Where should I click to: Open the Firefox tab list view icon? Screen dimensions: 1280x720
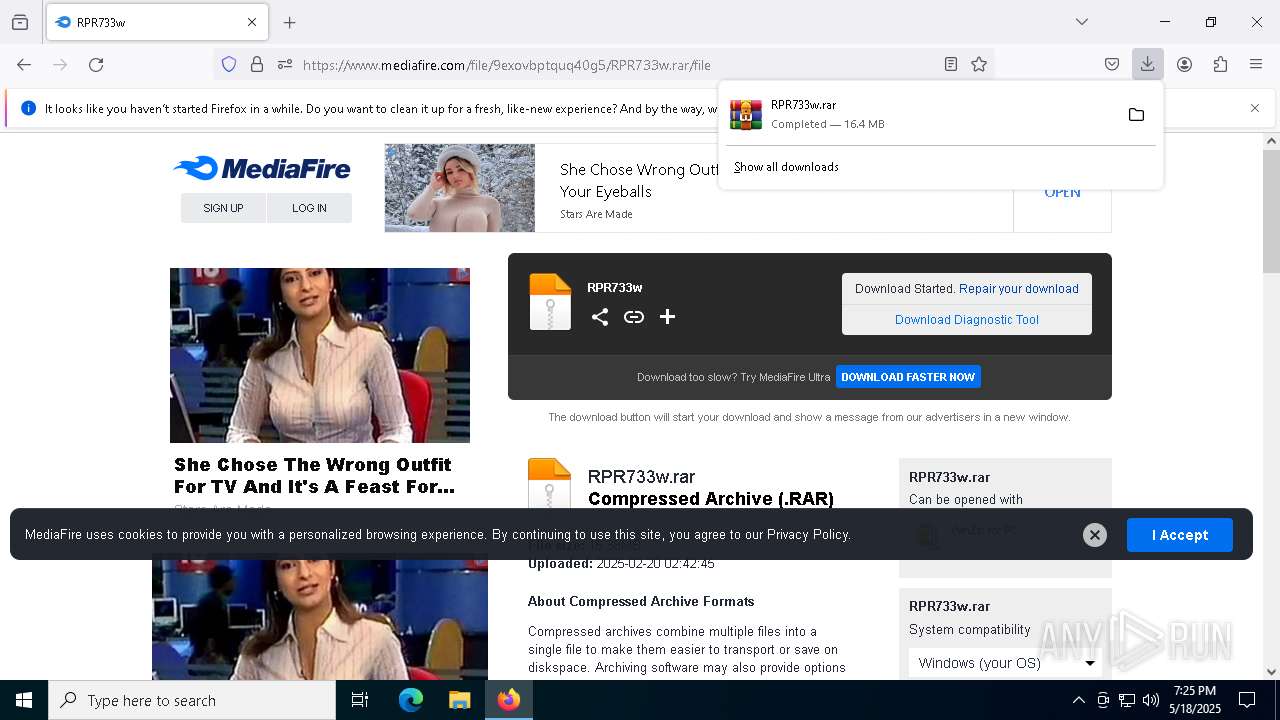(20, 22)
